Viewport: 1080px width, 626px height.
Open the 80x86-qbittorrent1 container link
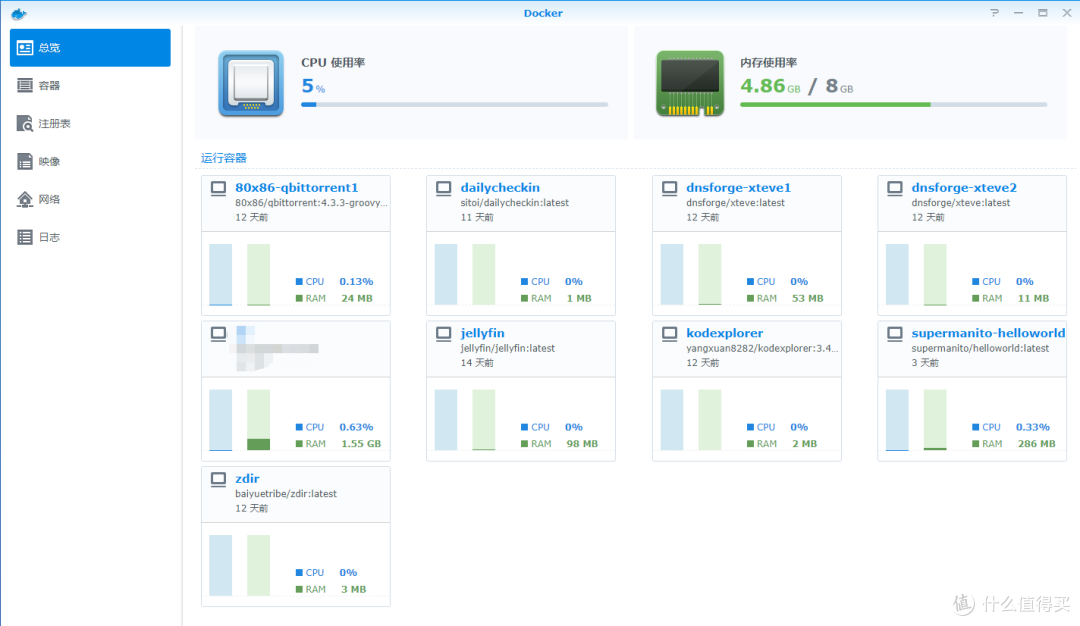coord(297,187)
